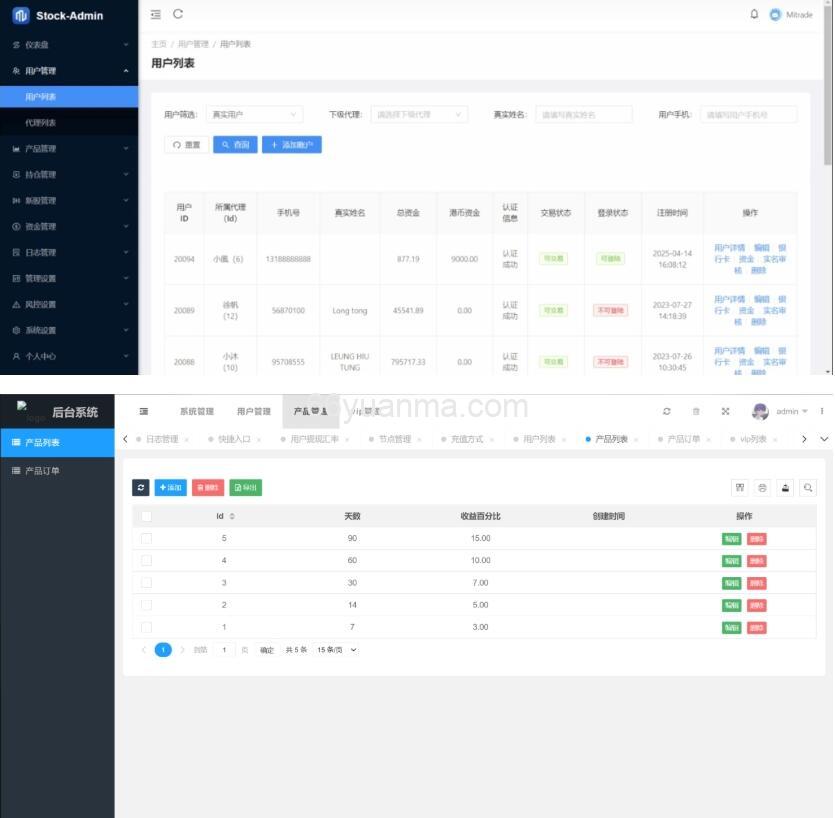
Task: Click the refresh icon in the Stock-Admin header
Action: tap(178, 14)
